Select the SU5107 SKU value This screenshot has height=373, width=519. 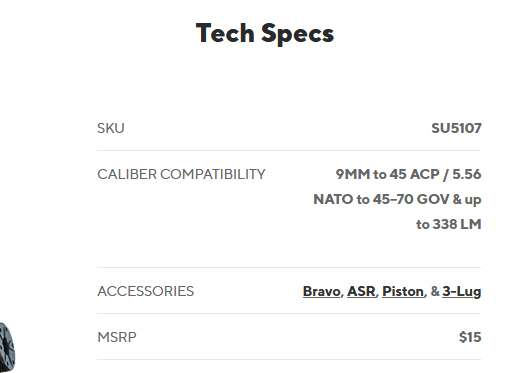click(x=456, y=128)
